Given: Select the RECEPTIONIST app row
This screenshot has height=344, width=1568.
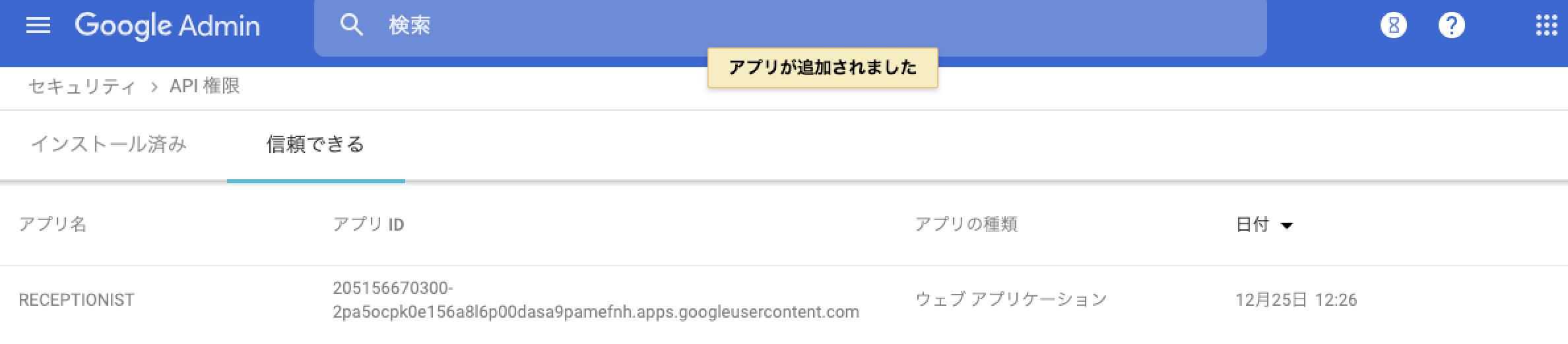Looking at the screenshot, I should (x=77, y=301).
